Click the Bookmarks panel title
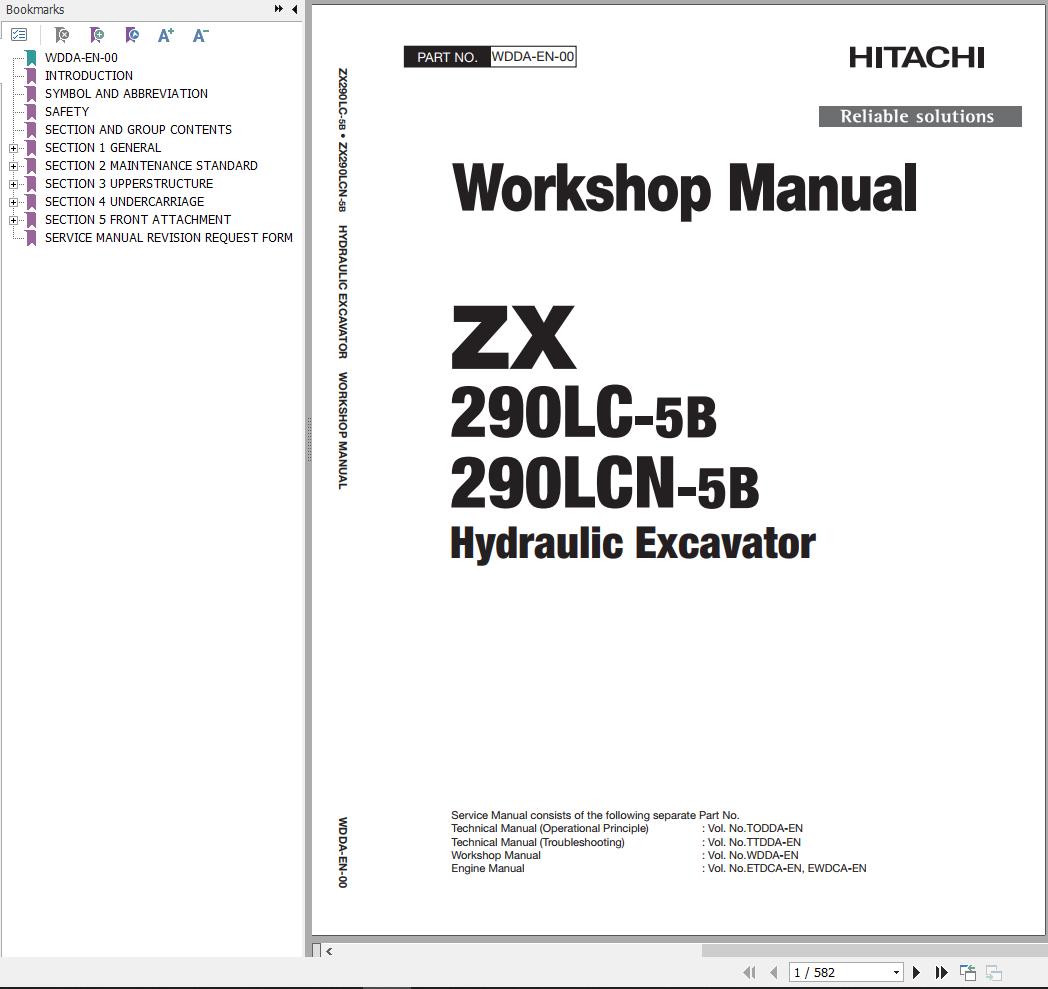 pyautogui.click(x=35, y=9)
